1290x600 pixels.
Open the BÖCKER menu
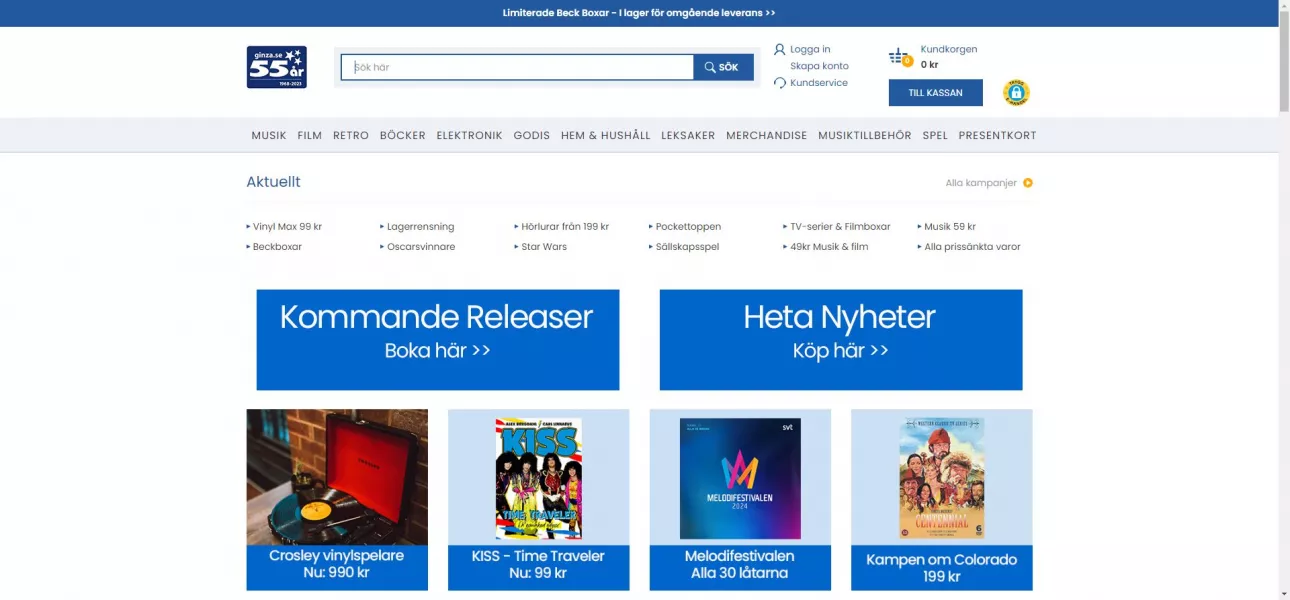pyautogui.click(x=403, y=135)
